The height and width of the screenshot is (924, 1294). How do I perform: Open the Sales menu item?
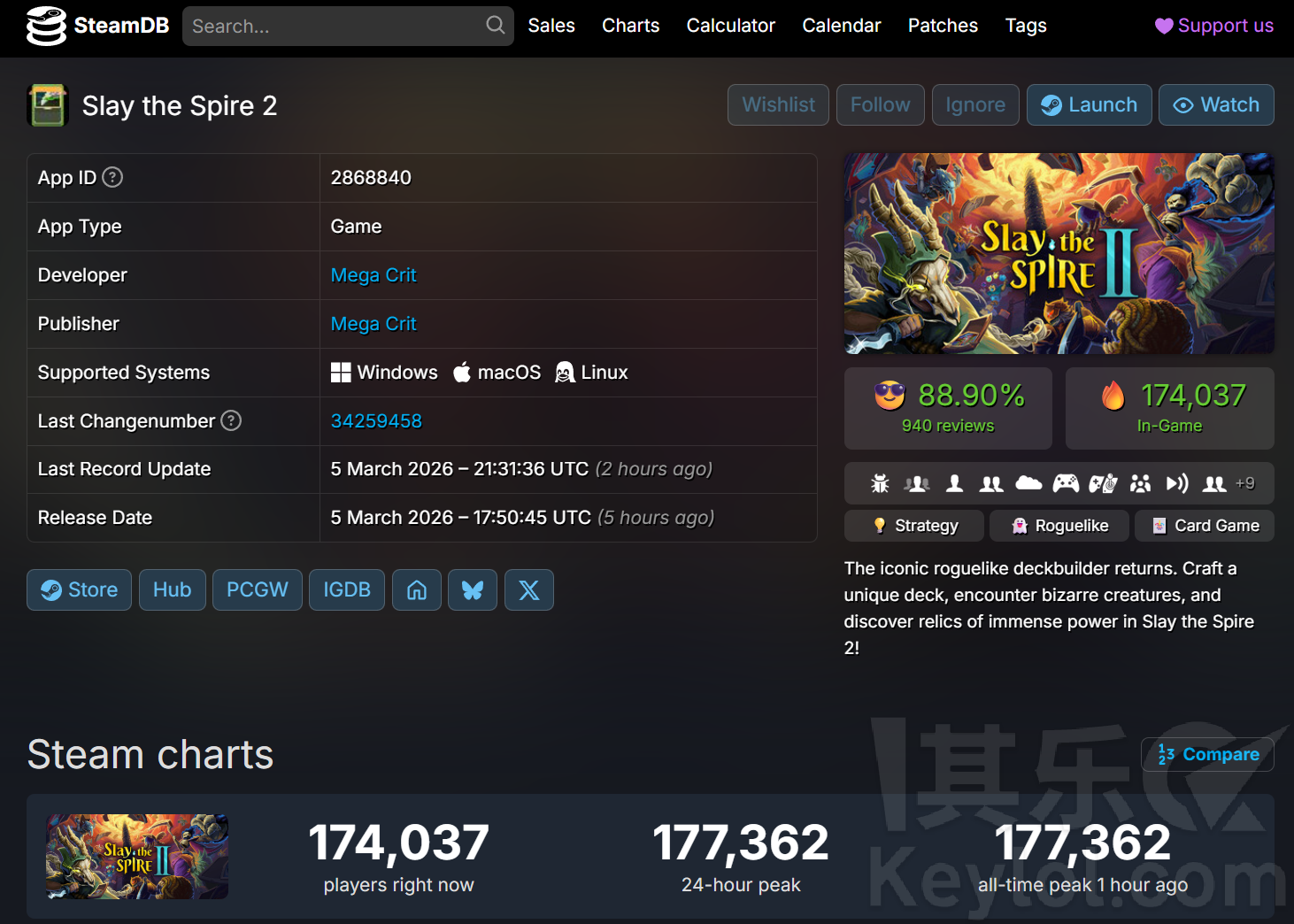pyautogui.click(x=551, y=26)
